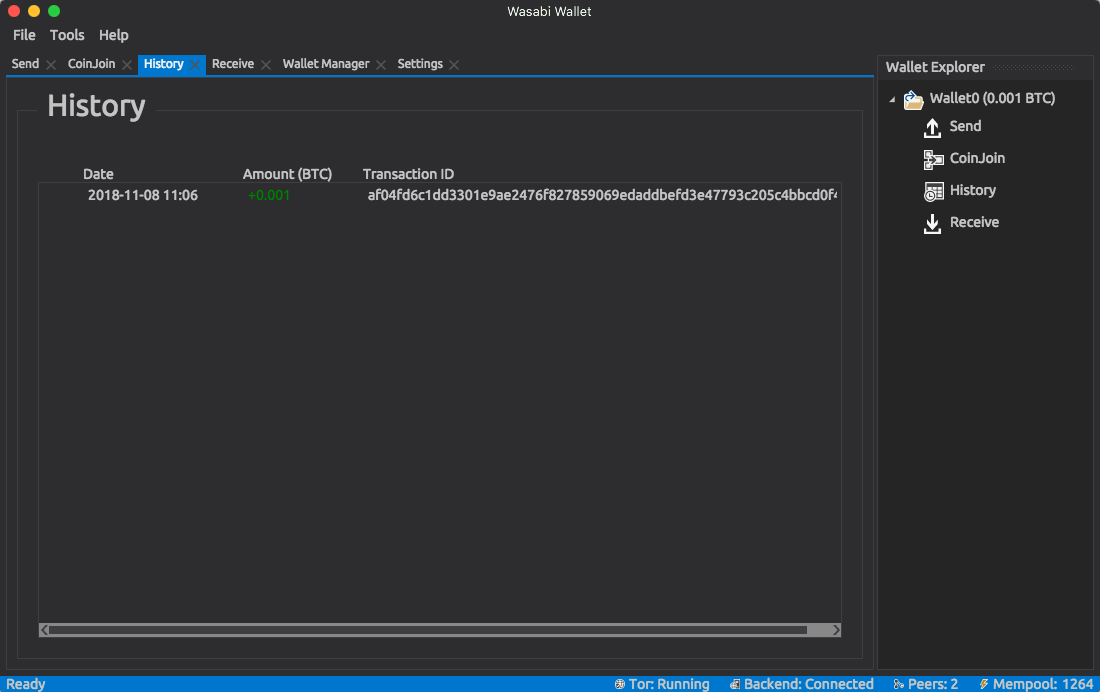This screenshot has width=1100, height=692.
Task: Click the Tor: Running status text
Action: tap(669, 684)
